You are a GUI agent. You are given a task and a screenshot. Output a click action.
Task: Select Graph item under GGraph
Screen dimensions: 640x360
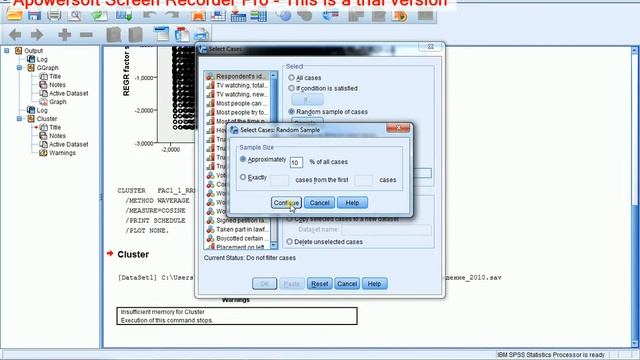click(x=58, y=102)
